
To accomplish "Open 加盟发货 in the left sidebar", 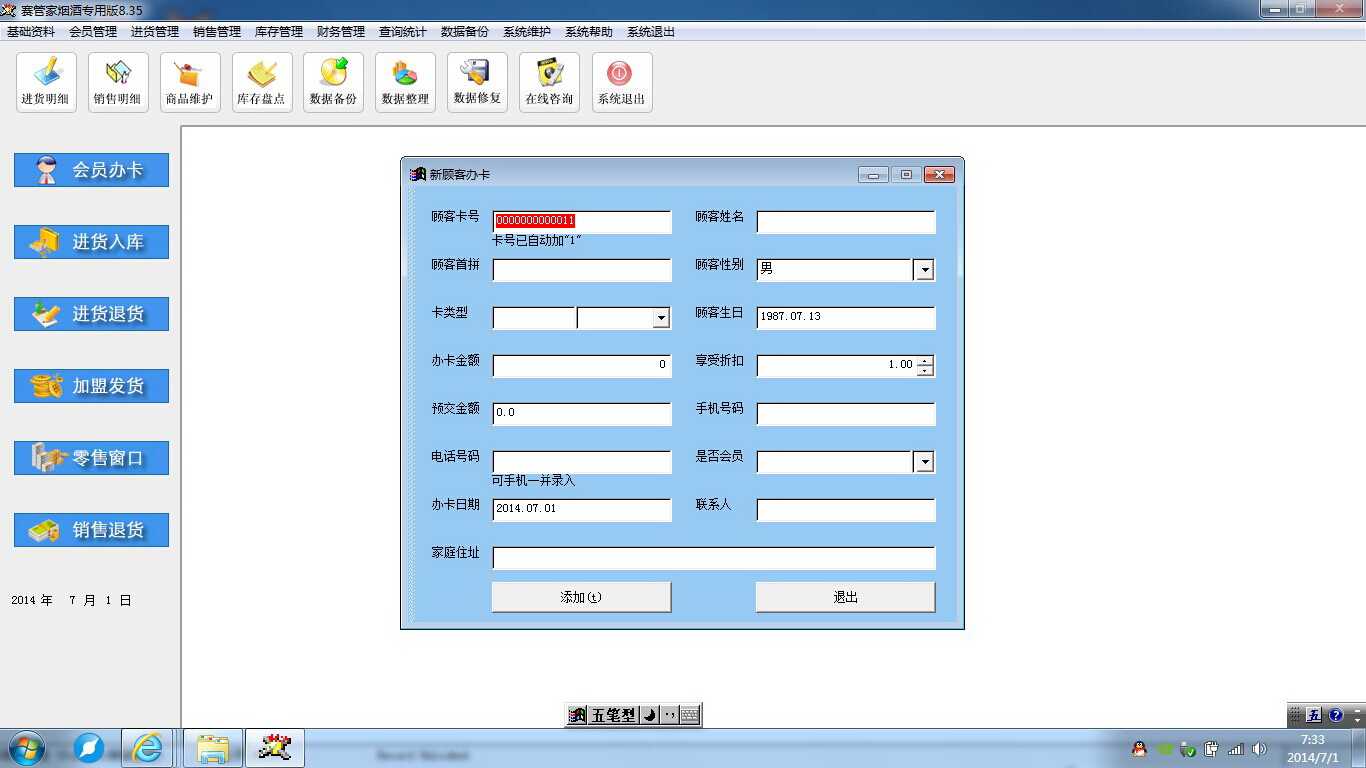I will [91, 386].
